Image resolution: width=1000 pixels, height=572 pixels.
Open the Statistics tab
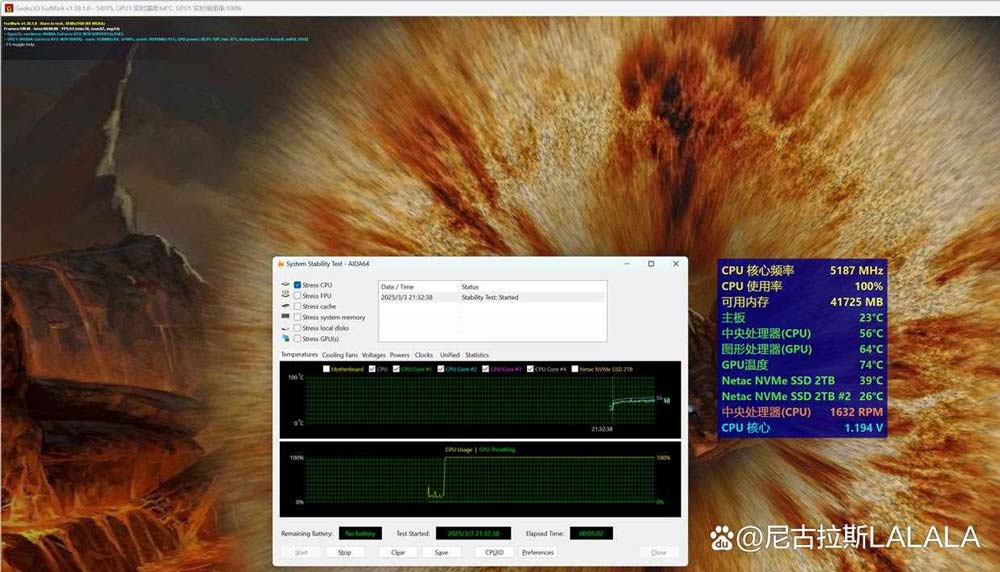(x=477, y=355)
